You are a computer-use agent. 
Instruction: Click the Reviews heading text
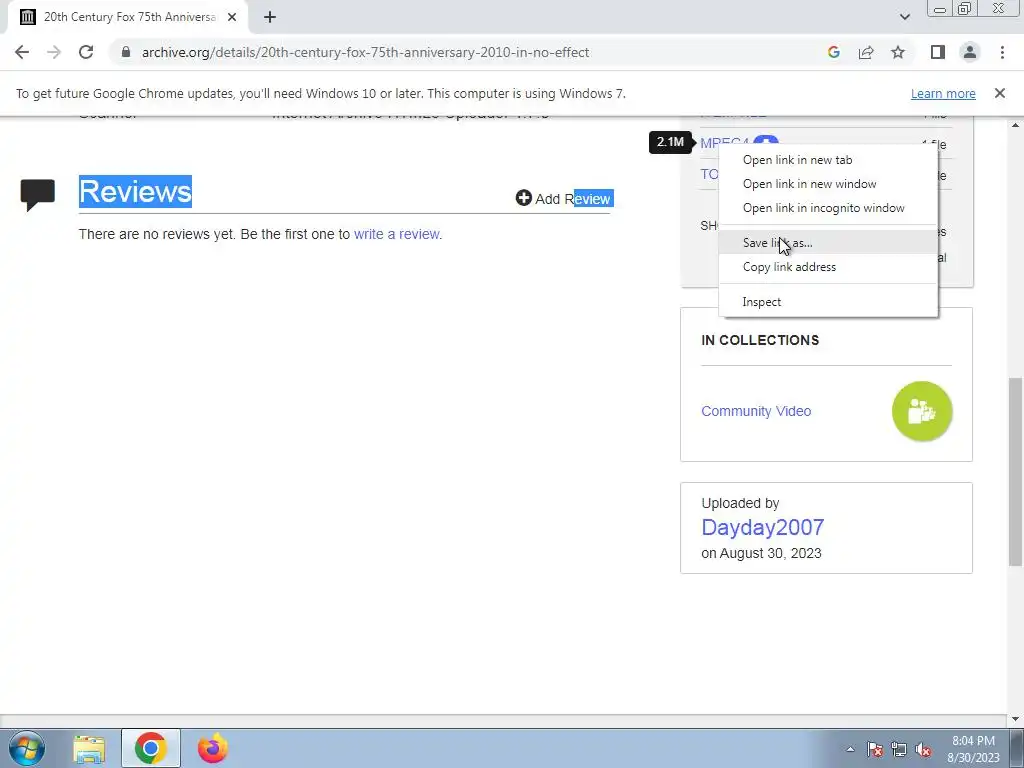click(135, 191)
